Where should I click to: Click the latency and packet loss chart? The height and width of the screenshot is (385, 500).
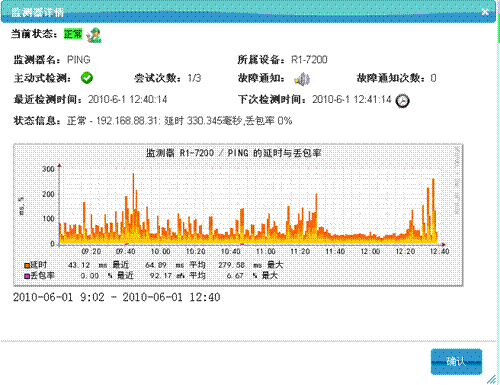click(x=238, y=215)
